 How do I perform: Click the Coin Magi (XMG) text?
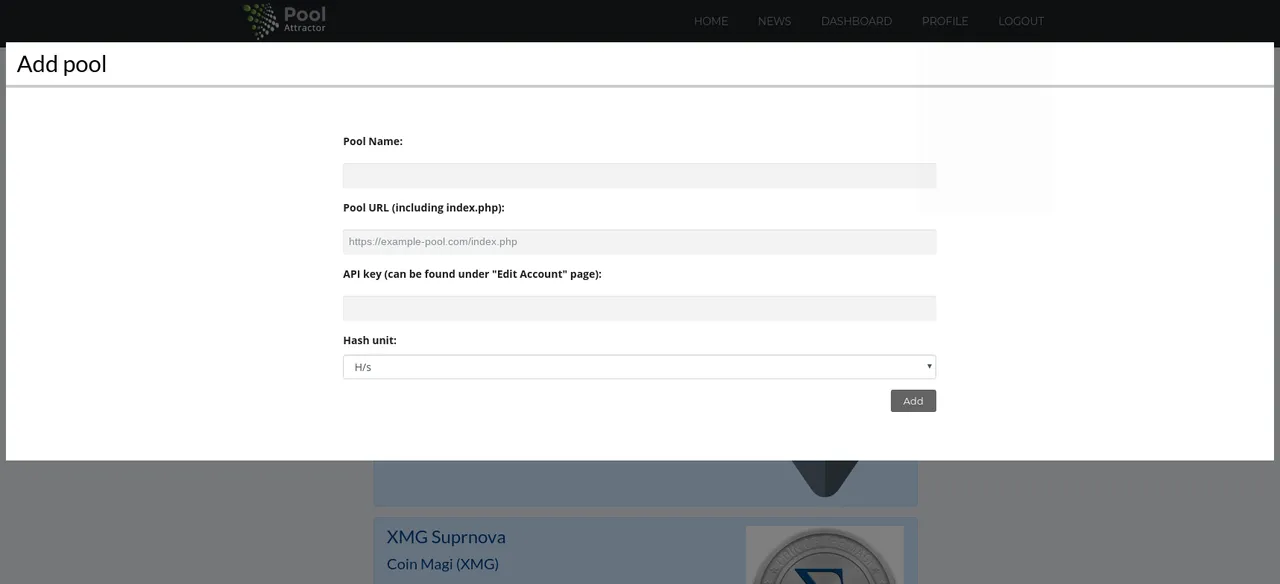coord(442,564)
